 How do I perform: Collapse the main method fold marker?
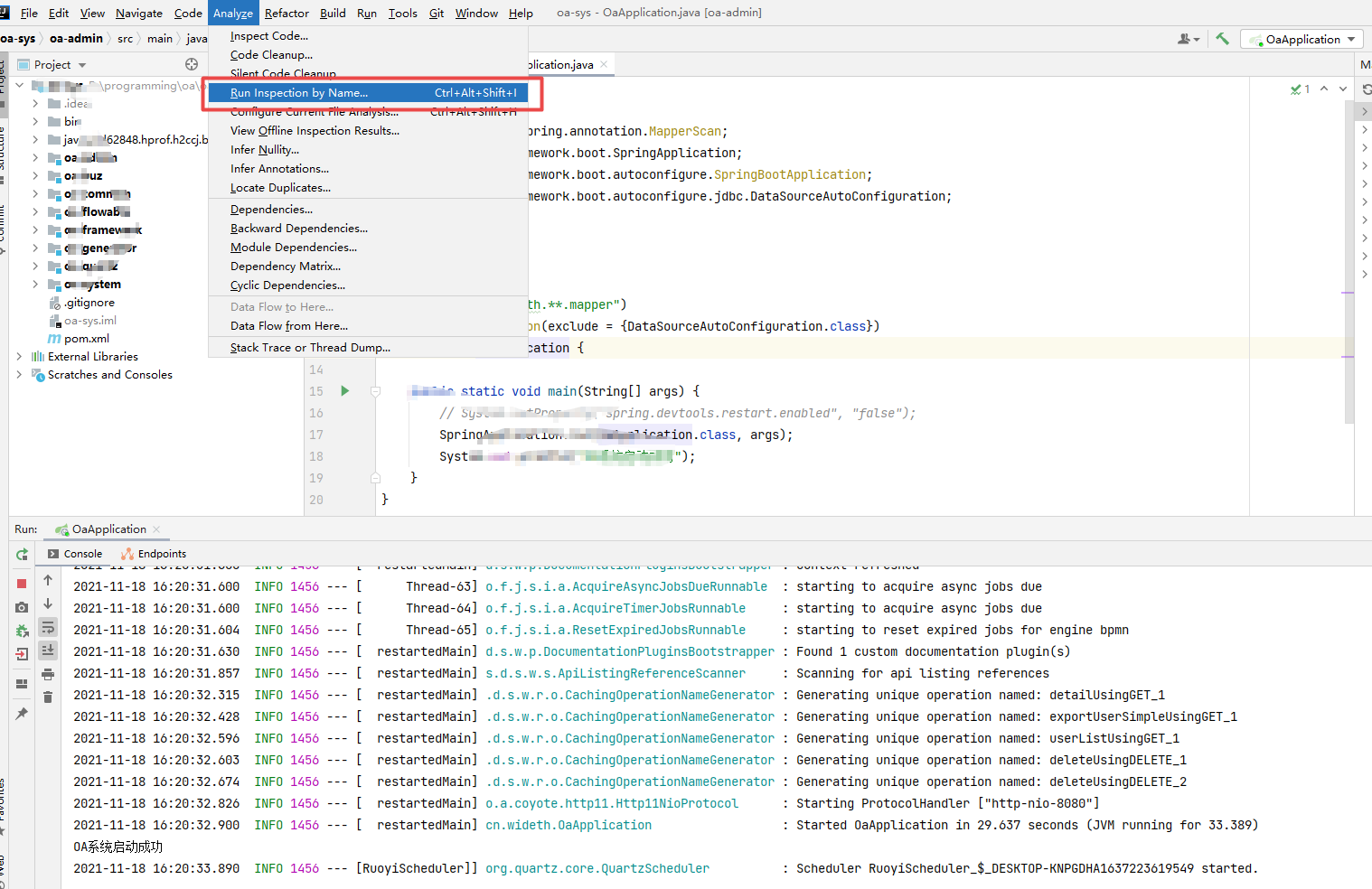pos(375,391)
